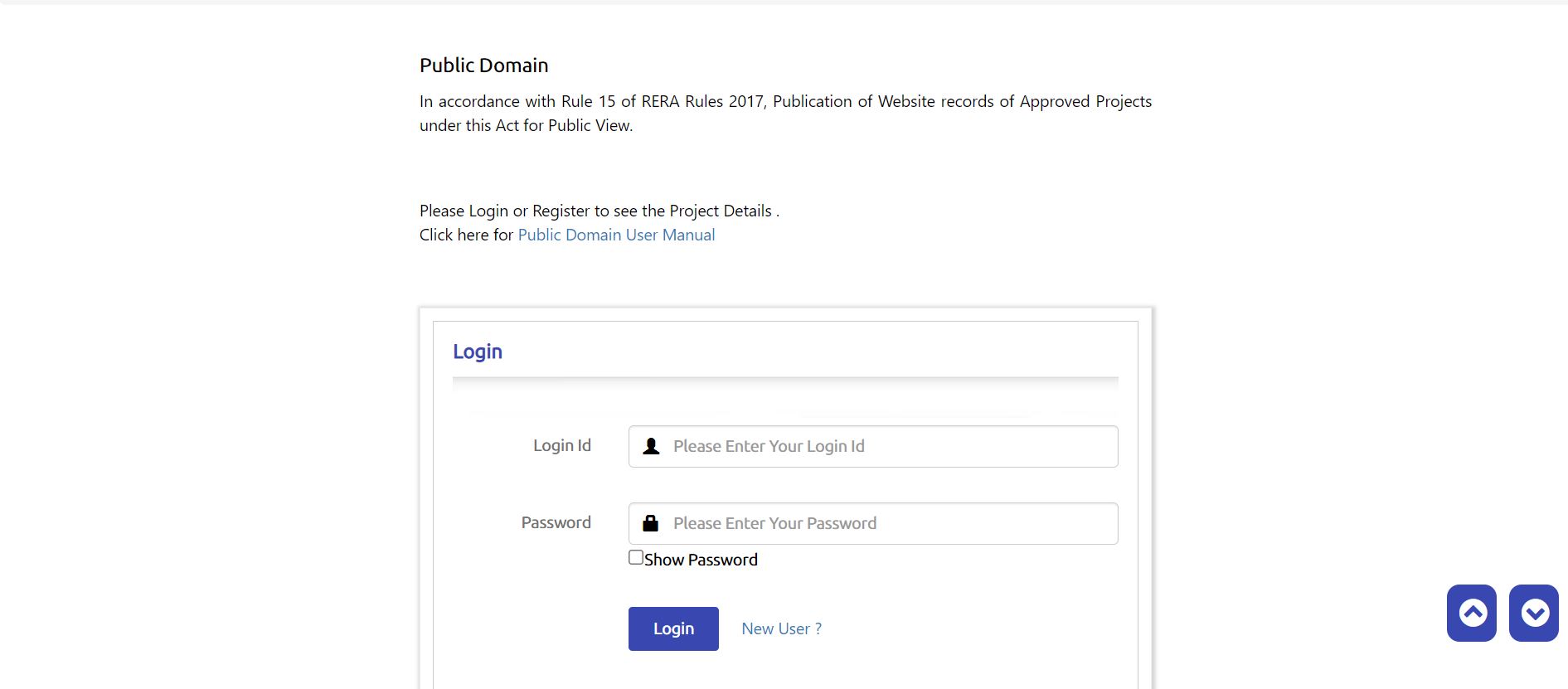Image resolution: width=1568 pixels, height=689 pixels.
Task: Click the Show Password label text
Action: (701, 560)
